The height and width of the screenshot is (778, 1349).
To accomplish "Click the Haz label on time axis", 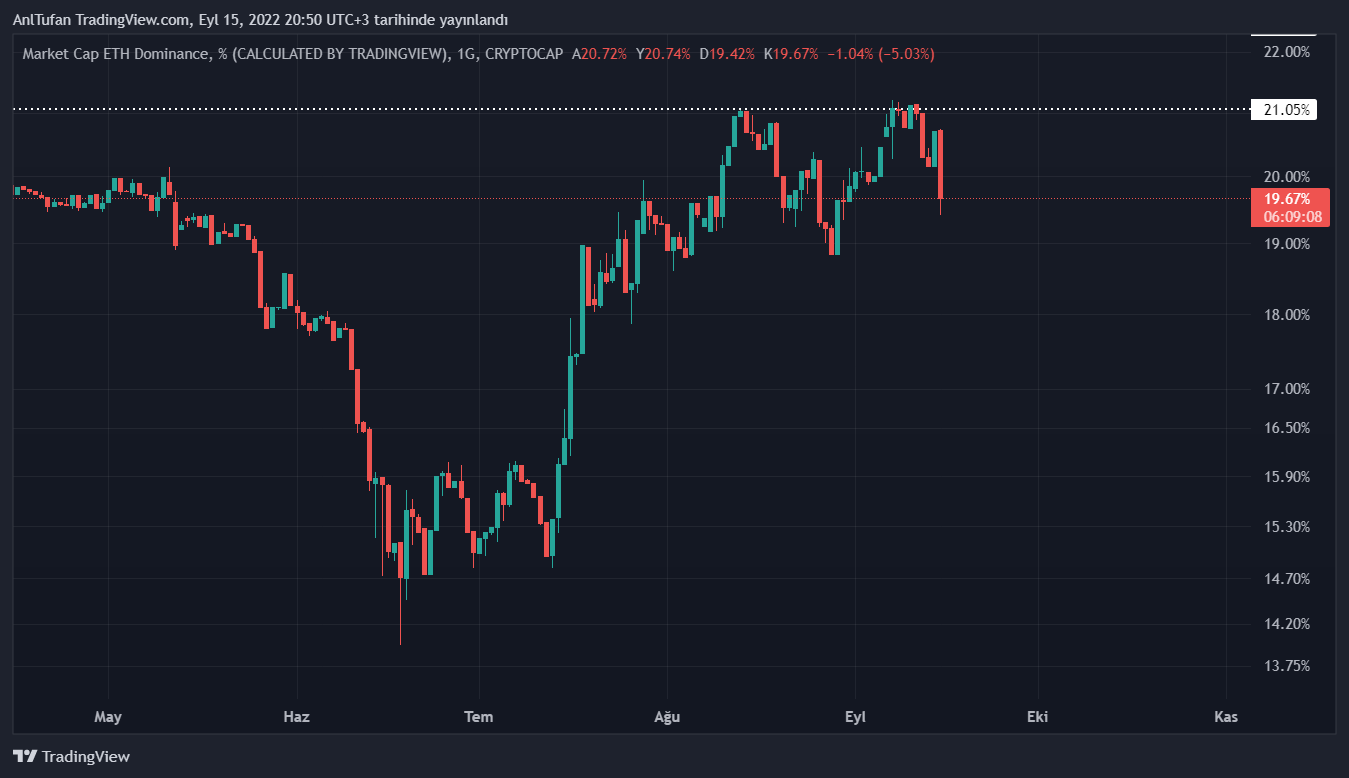I will tap(296, 717).
